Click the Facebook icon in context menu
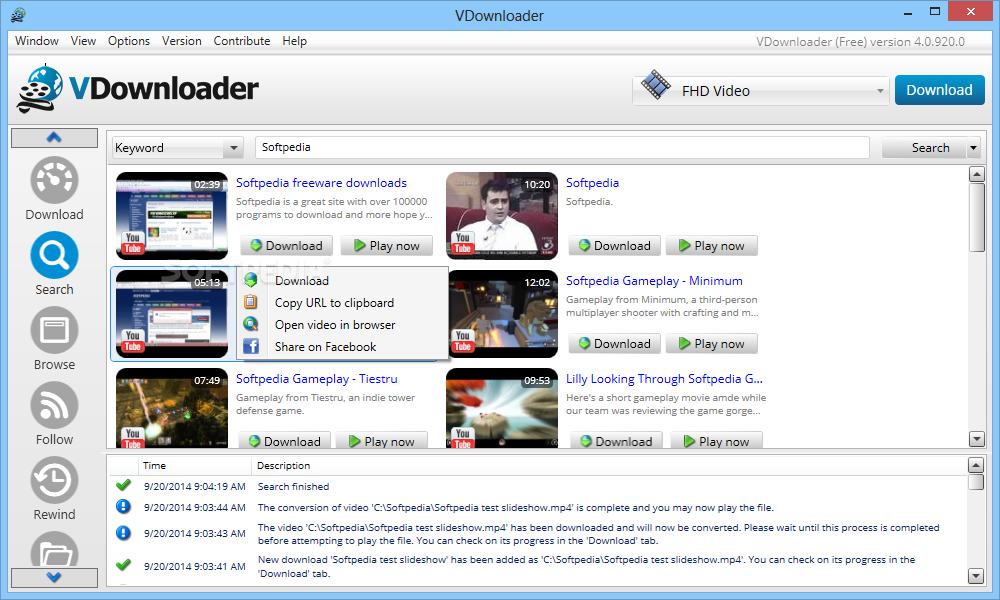Screen dimensions: 1000x600 (251, 346)
